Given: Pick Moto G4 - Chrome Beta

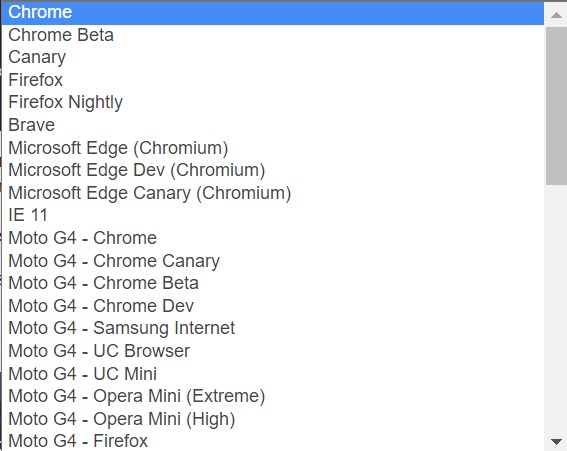Looking at the screenshot, I should [273, 284].
